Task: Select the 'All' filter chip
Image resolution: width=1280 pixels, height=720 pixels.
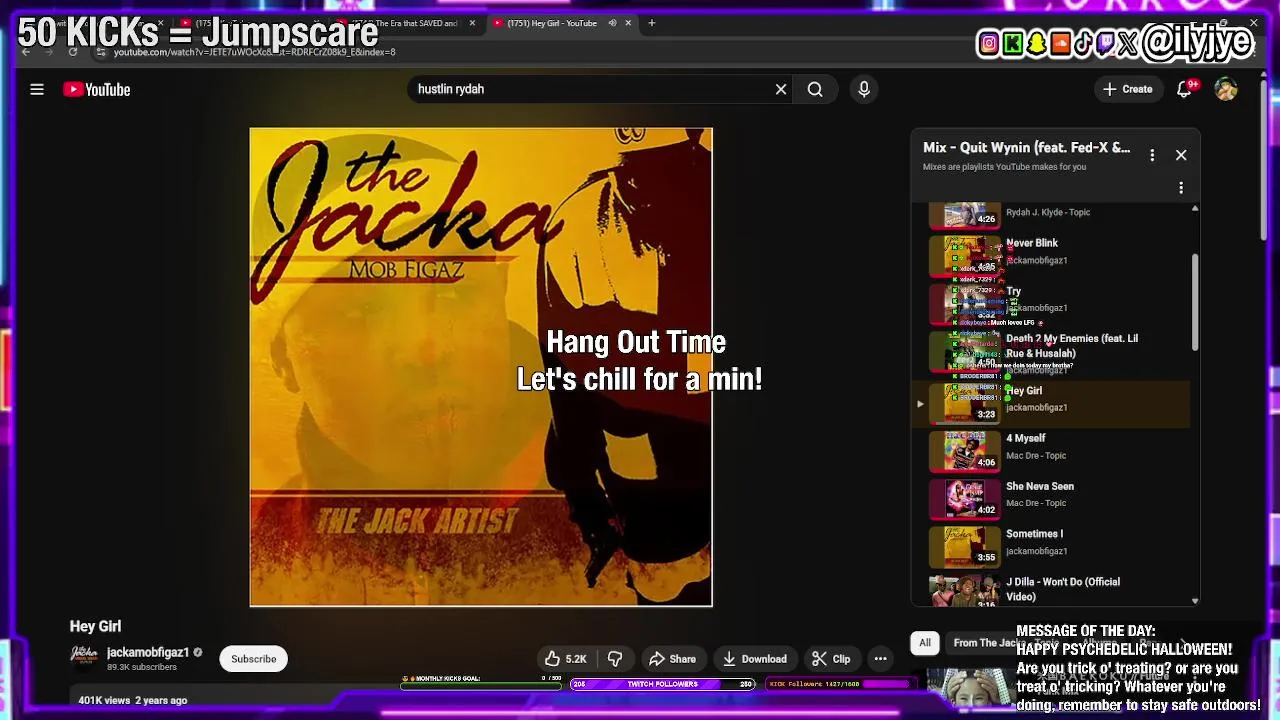Action: click(925, 643)
